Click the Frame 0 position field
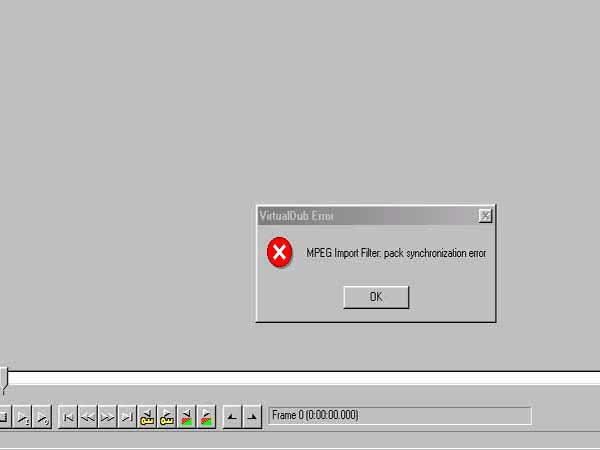The image size is (600, 450). pos(400,416)
